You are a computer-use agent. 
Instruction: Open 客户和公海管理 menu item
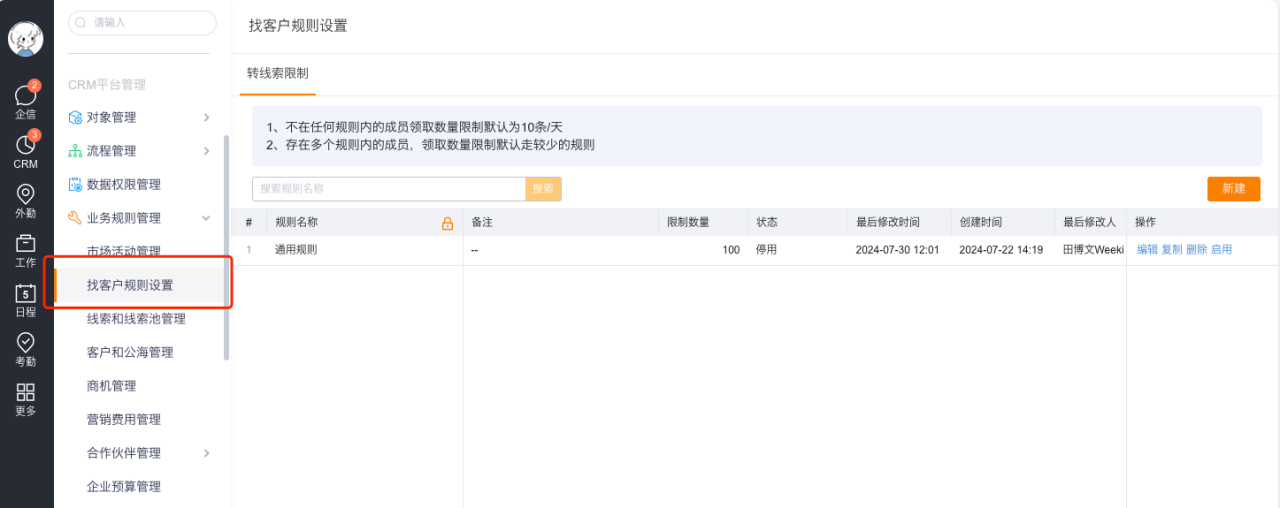(x=130, y=352)
